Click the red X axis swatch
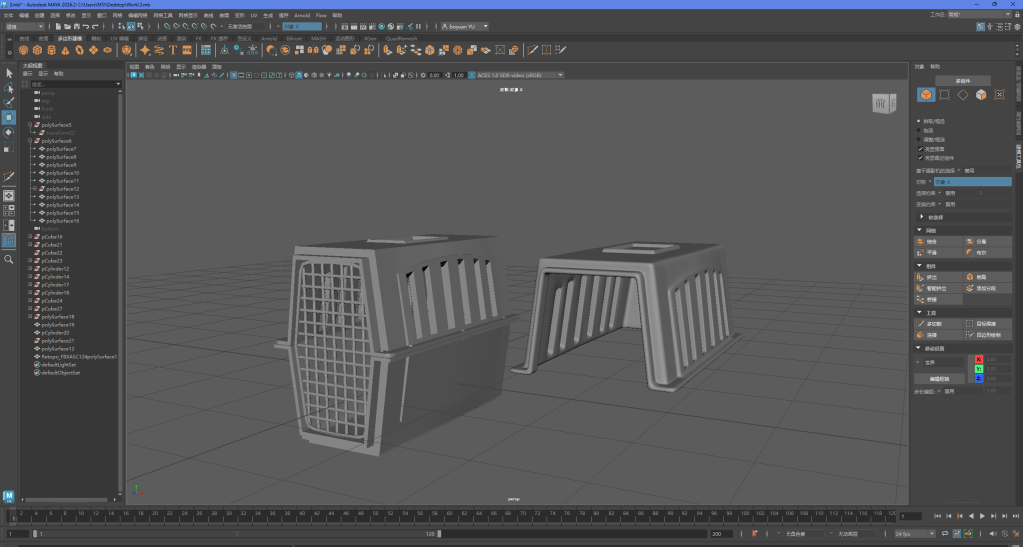 979,359
